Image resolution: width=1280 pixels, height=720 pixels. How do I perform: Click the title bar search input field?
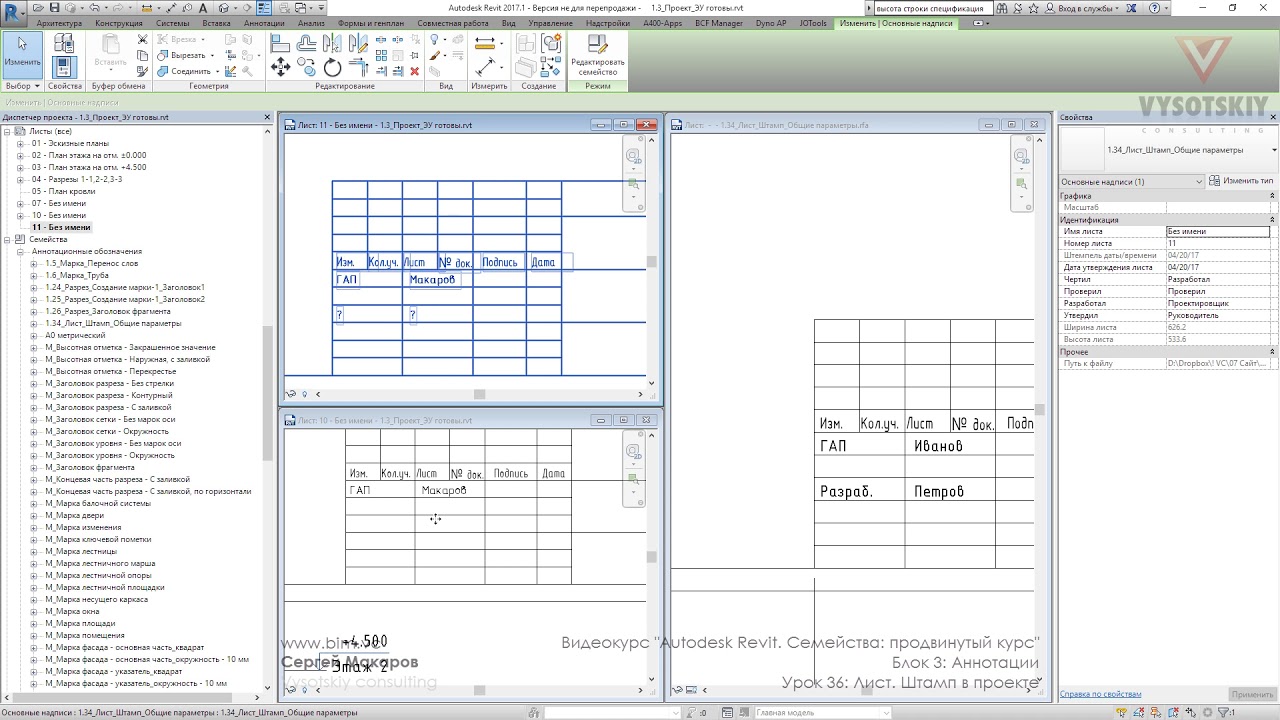point(932,8)
